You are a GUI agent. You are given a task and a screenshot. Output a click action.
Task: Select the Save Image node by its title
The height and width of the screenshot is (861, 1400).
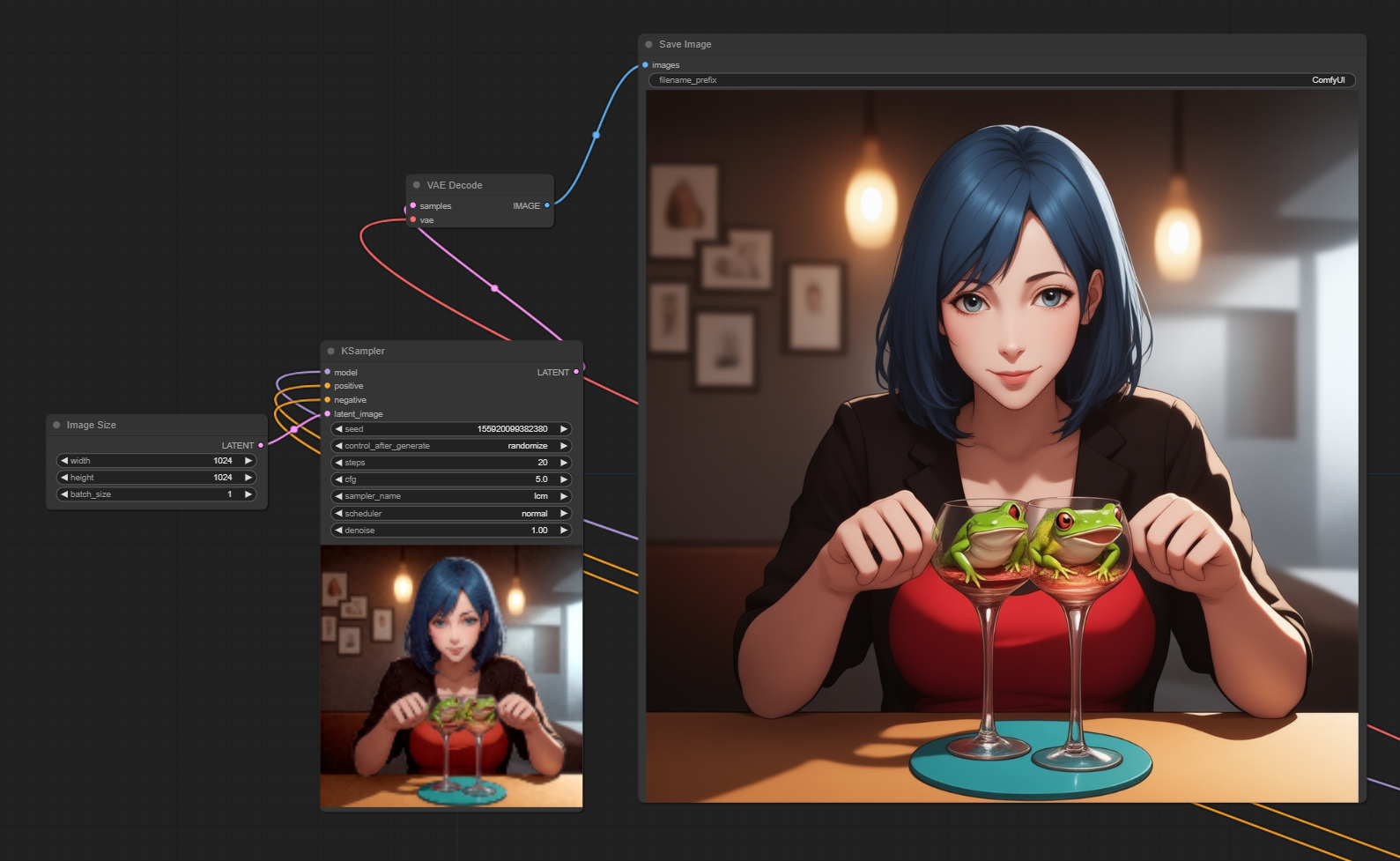[x=685, y=44]
